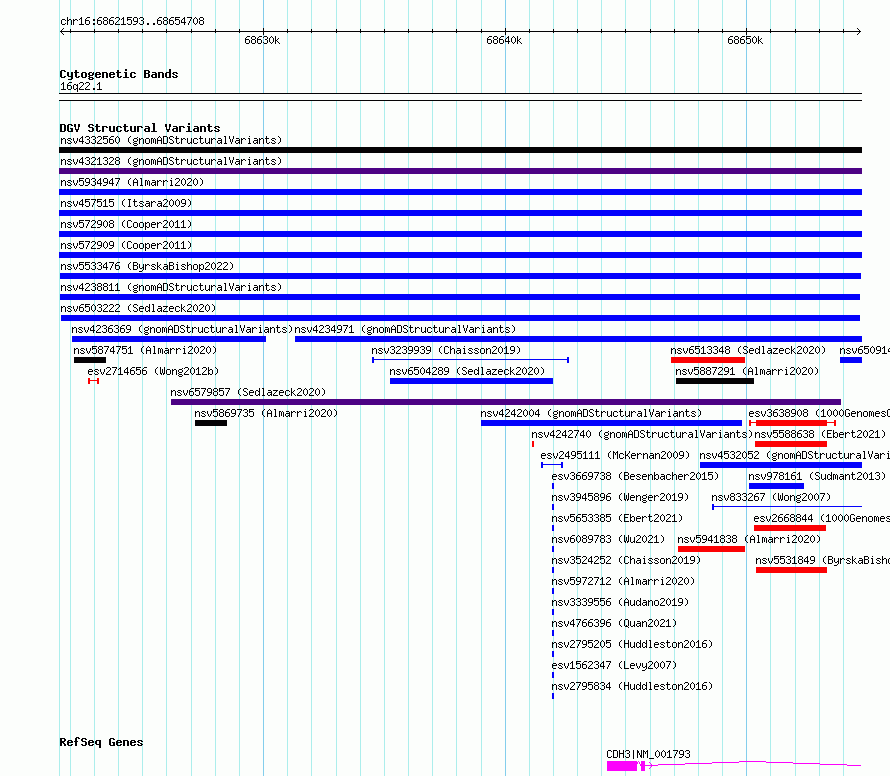Click esv3669738 (Besenbacher2015) label

(635, 476)
